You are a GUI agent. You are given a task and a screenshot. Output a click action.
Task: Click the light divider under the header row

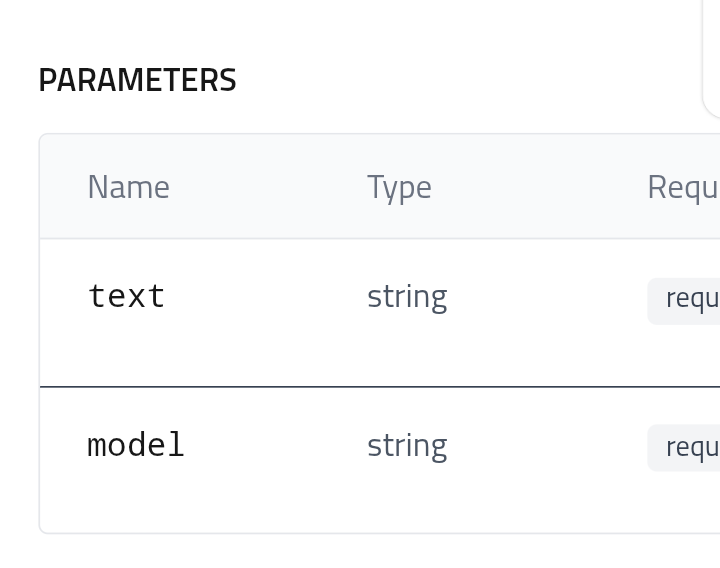[380, 238]
